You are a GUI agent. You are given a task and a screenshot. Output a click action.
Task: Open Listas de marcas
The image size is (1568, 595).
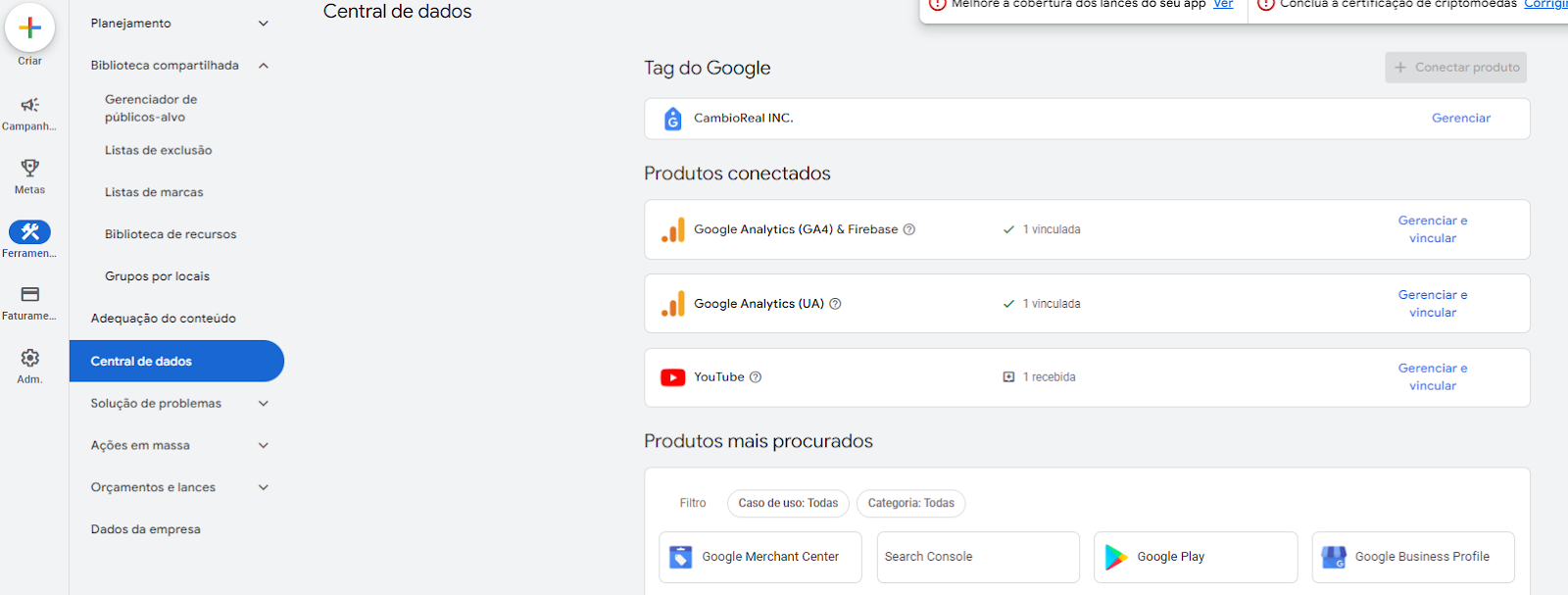click(x=154, y=192)
